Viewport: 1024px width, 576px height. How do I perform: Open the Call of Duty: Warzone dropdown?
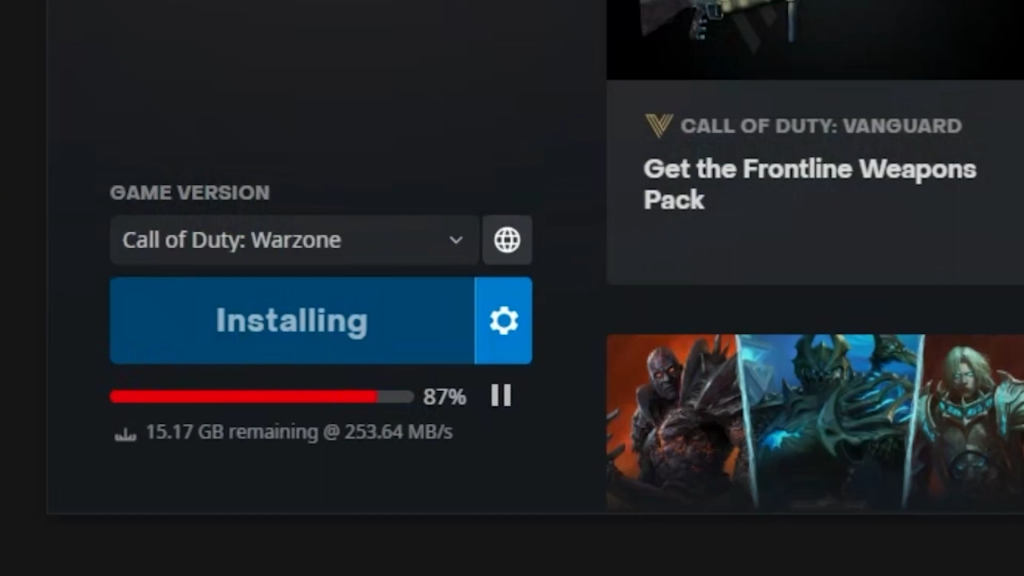pyautogui.click(x=295, y=240)
